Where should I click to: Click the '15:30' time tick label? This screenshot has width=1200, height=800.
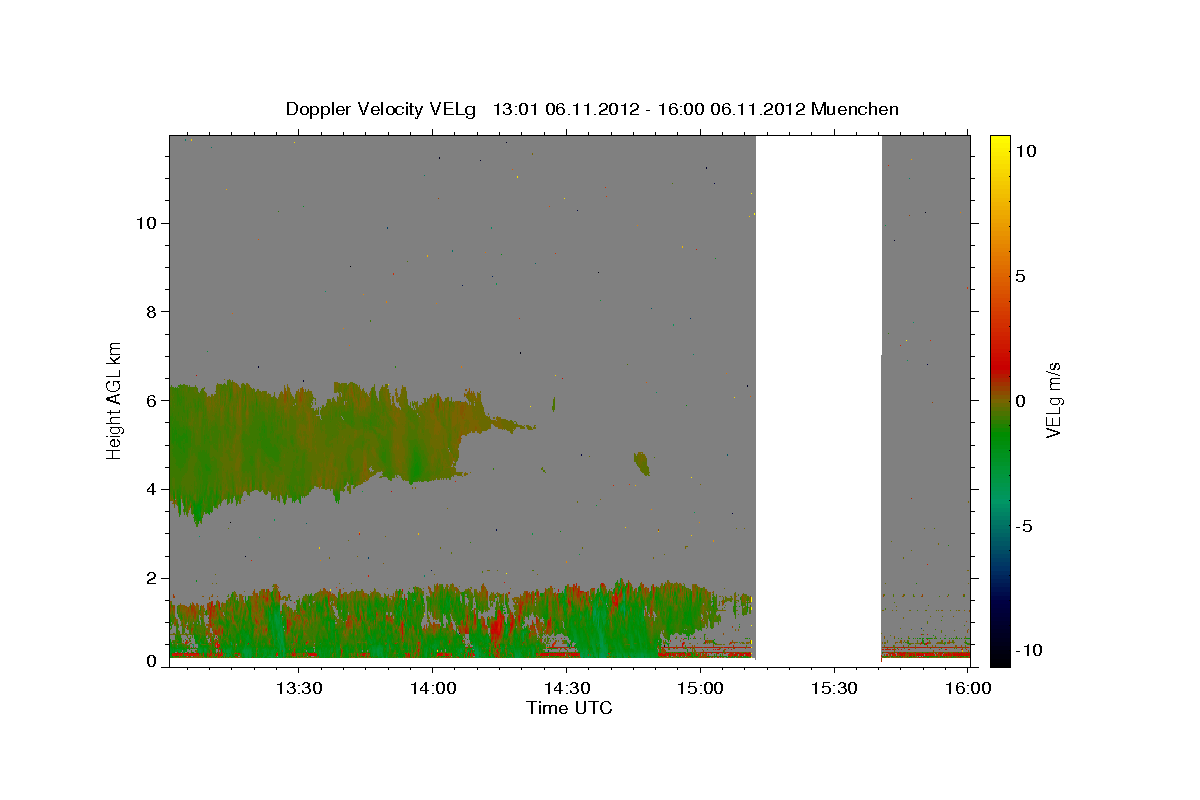click(834, 688)
